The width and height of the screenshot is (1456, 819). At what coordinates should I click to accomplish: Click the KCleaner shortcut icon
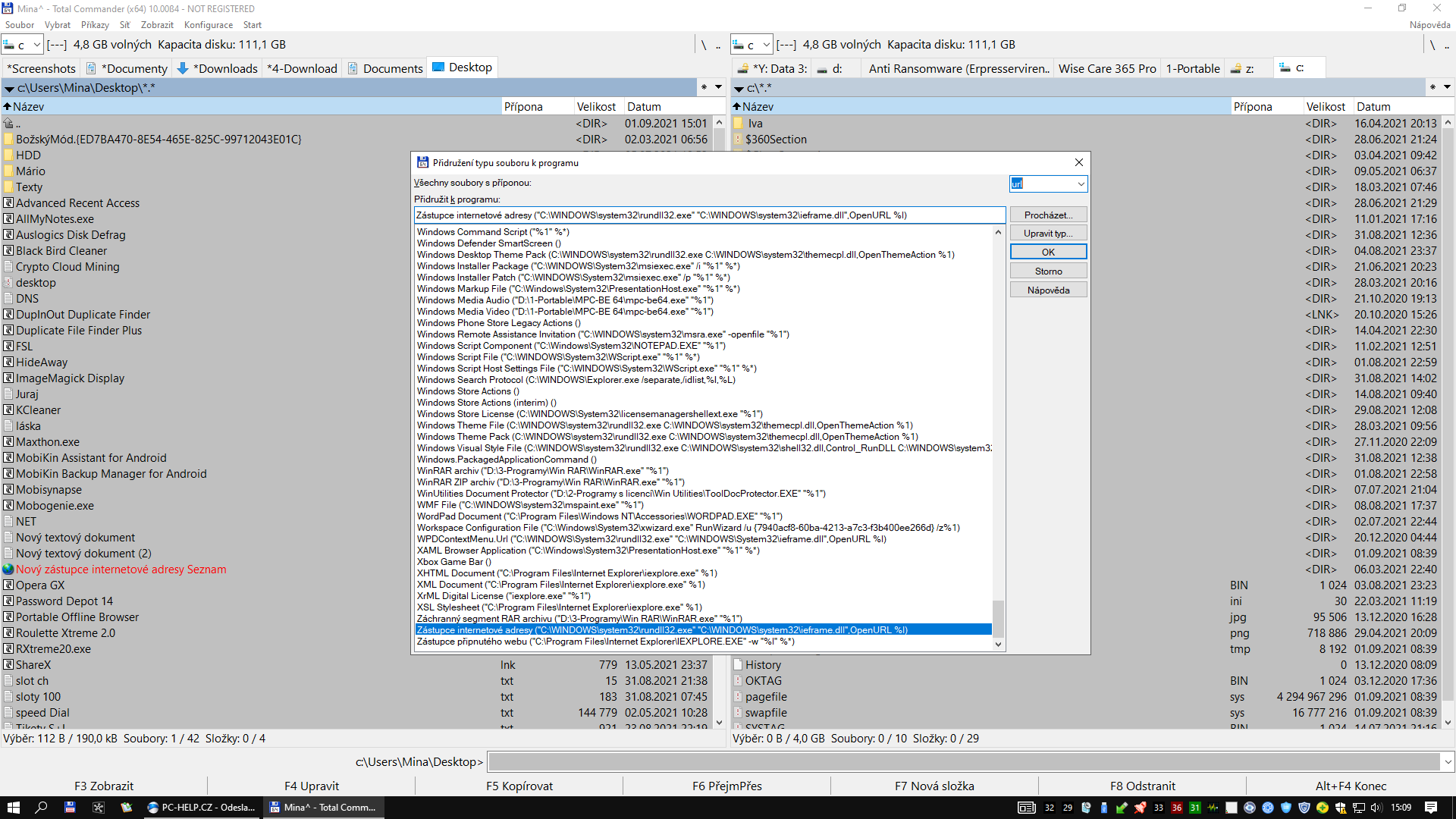point(9,410)
